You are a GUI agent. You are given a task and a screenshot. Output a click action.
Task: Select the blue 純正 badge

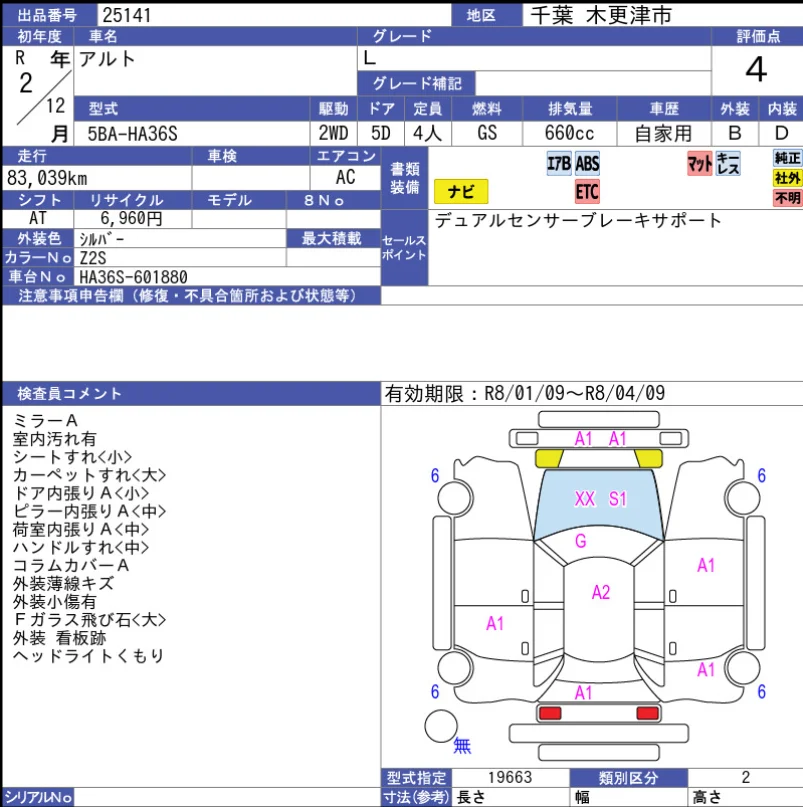pyautogui.click(x=788, y=158)
